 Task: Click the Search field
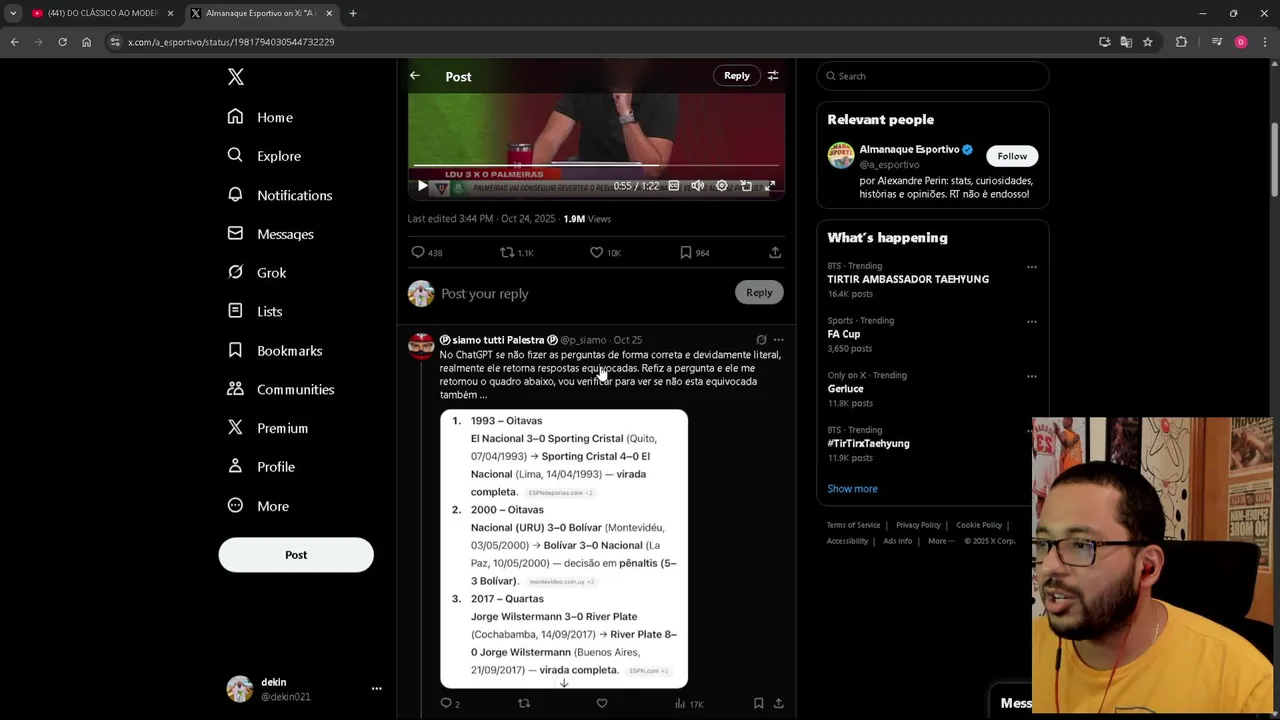point(933,76)
